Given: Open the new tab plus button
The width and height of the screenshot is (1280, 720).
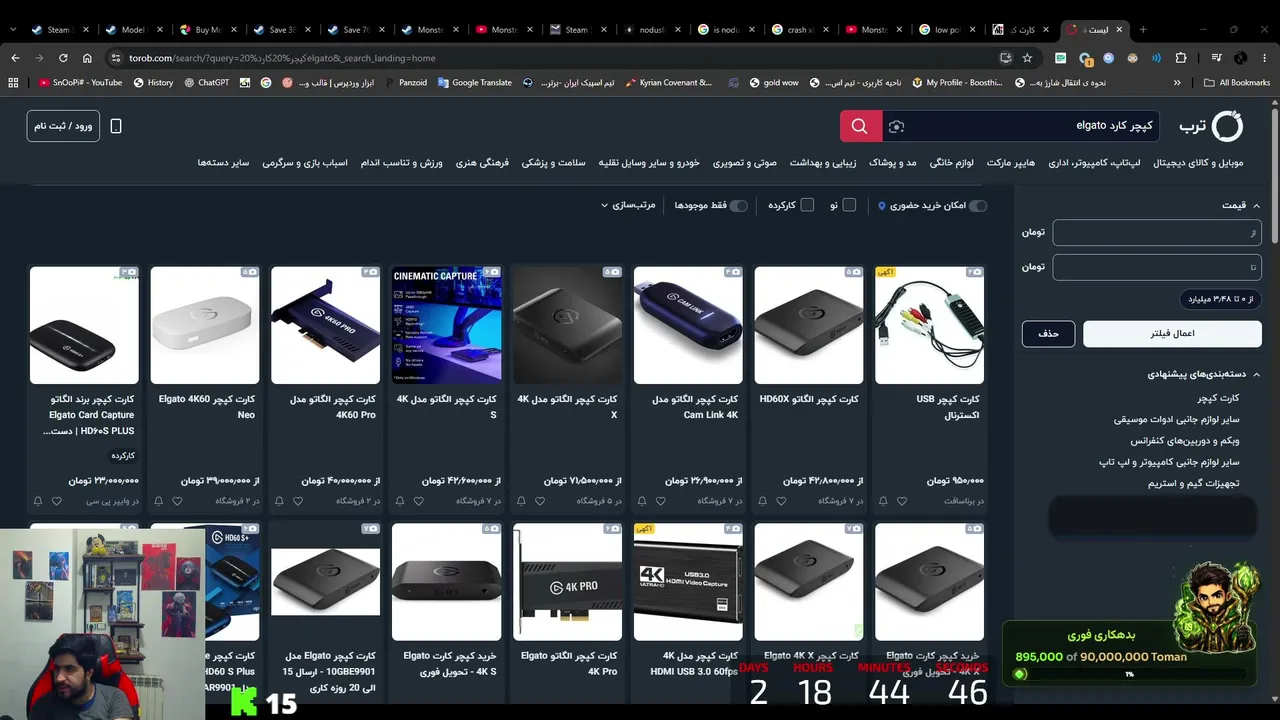Looking at the screenshot, I should click(1143, 30).
